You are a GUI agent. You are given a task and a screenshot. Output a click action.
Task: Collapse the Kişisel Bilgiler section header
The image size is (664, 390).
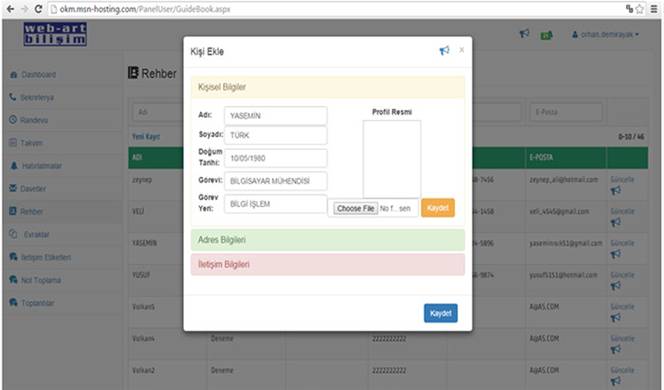pyautogui.click(x=328, y=87)
